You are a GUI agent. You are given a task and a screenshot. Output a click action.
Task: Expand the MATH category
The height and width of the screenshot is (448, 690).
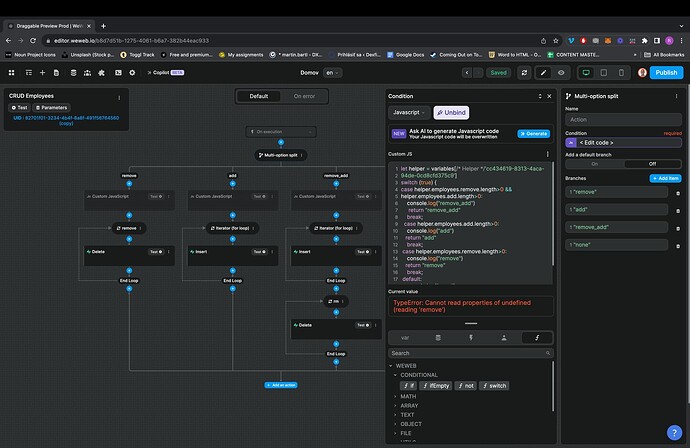point(395,397)
